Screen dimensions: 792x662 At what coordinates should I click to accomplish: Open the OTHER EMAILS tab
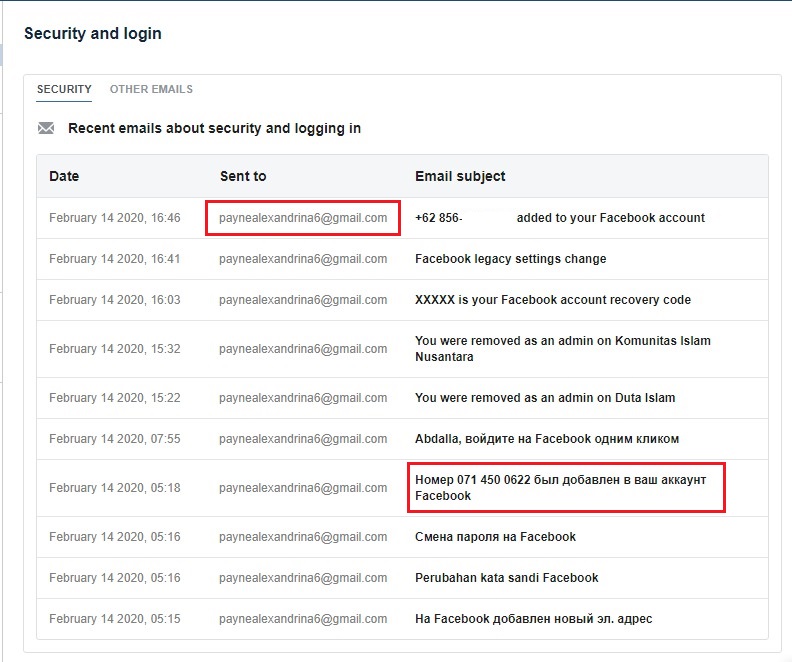(152, 89)
